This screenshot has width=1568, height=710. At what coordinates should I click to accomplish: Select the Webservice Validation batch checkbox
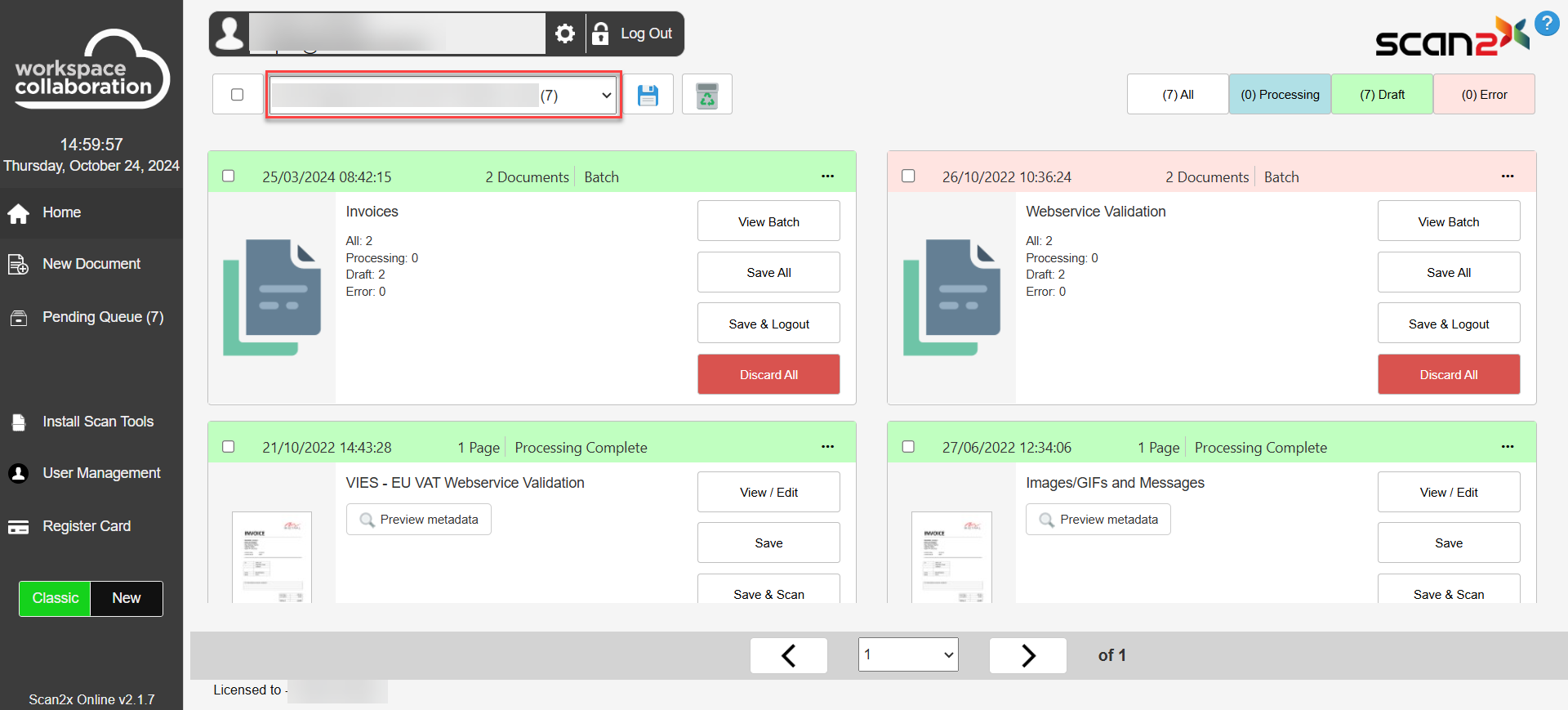(908, 176)
